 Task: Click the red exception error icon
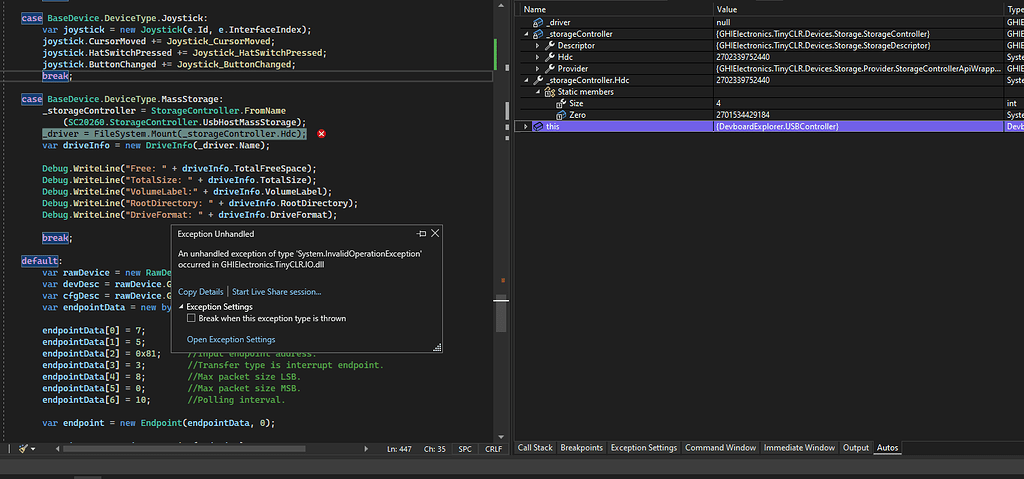[321, 133]
